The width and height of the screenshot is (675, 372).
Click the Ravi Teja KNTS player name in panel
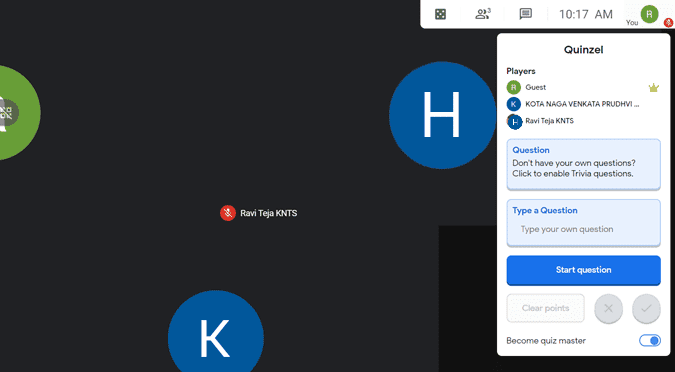[549, 121]
